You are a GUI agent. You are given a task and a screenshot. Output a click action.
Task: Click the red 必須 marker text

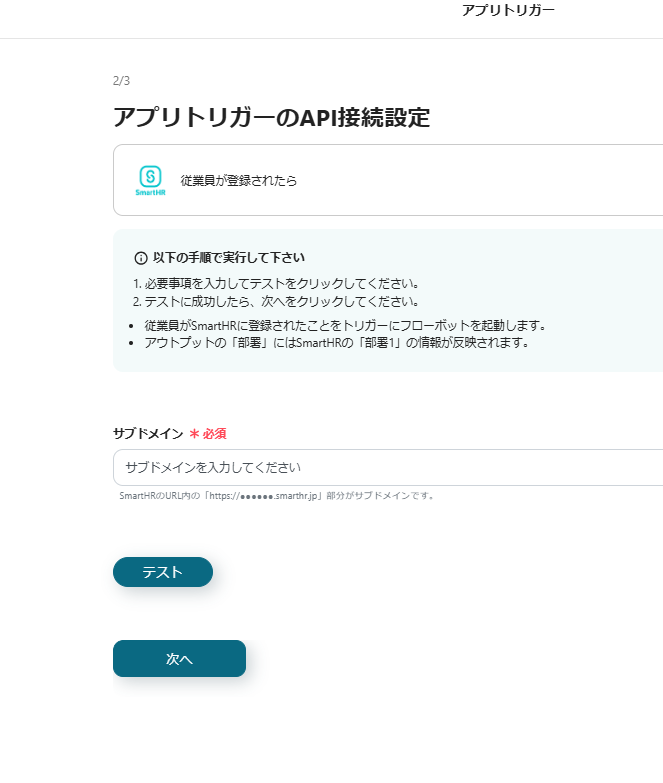(x=215, y=434)
